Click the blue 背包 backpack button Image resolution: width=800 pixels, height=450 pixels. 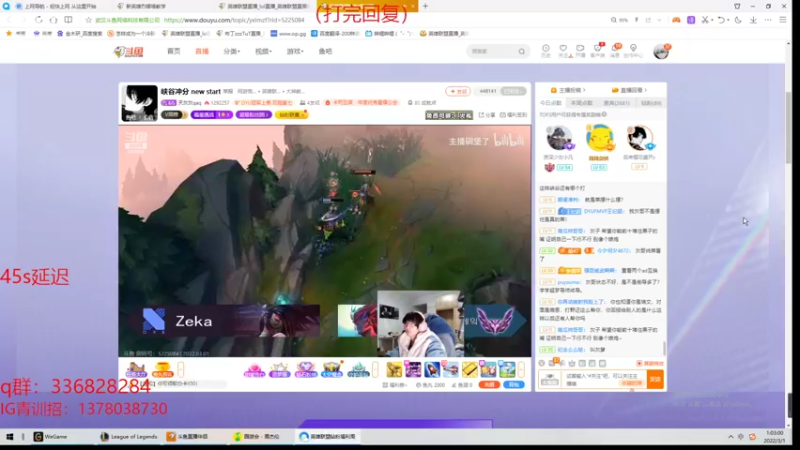514,385
